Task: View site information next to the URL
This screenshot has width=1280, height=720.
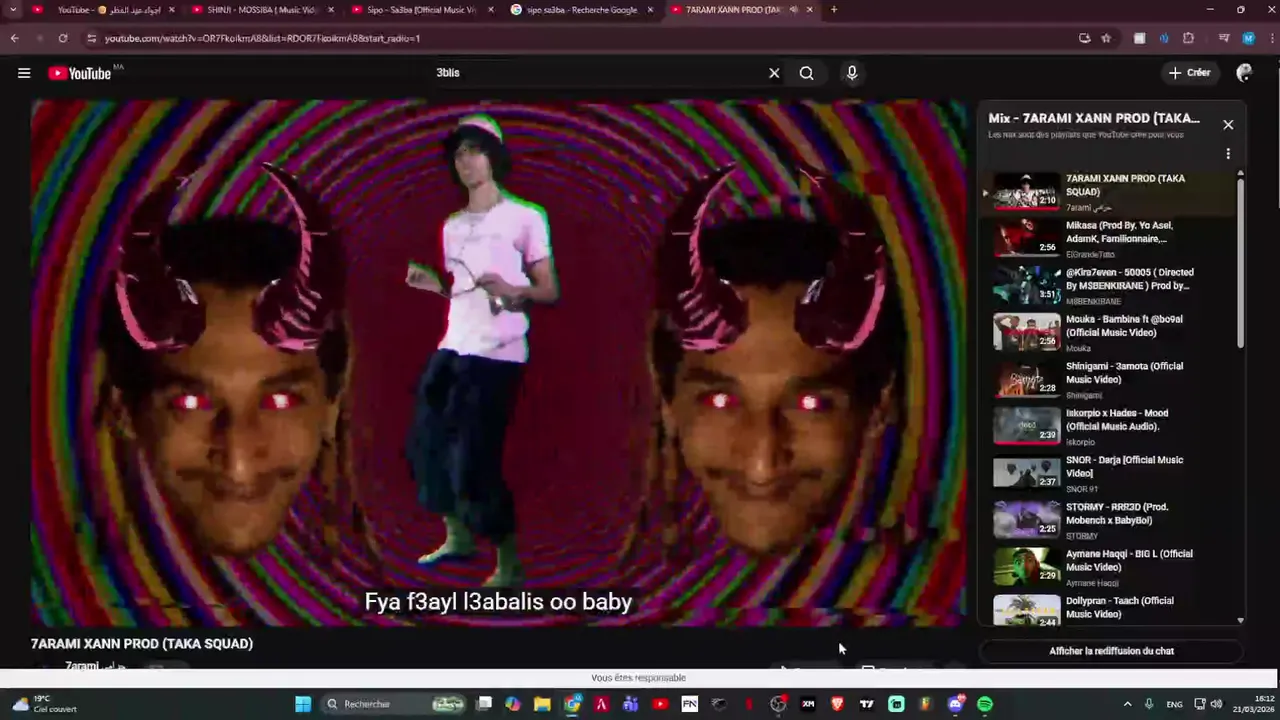Action: pos(91,38)
